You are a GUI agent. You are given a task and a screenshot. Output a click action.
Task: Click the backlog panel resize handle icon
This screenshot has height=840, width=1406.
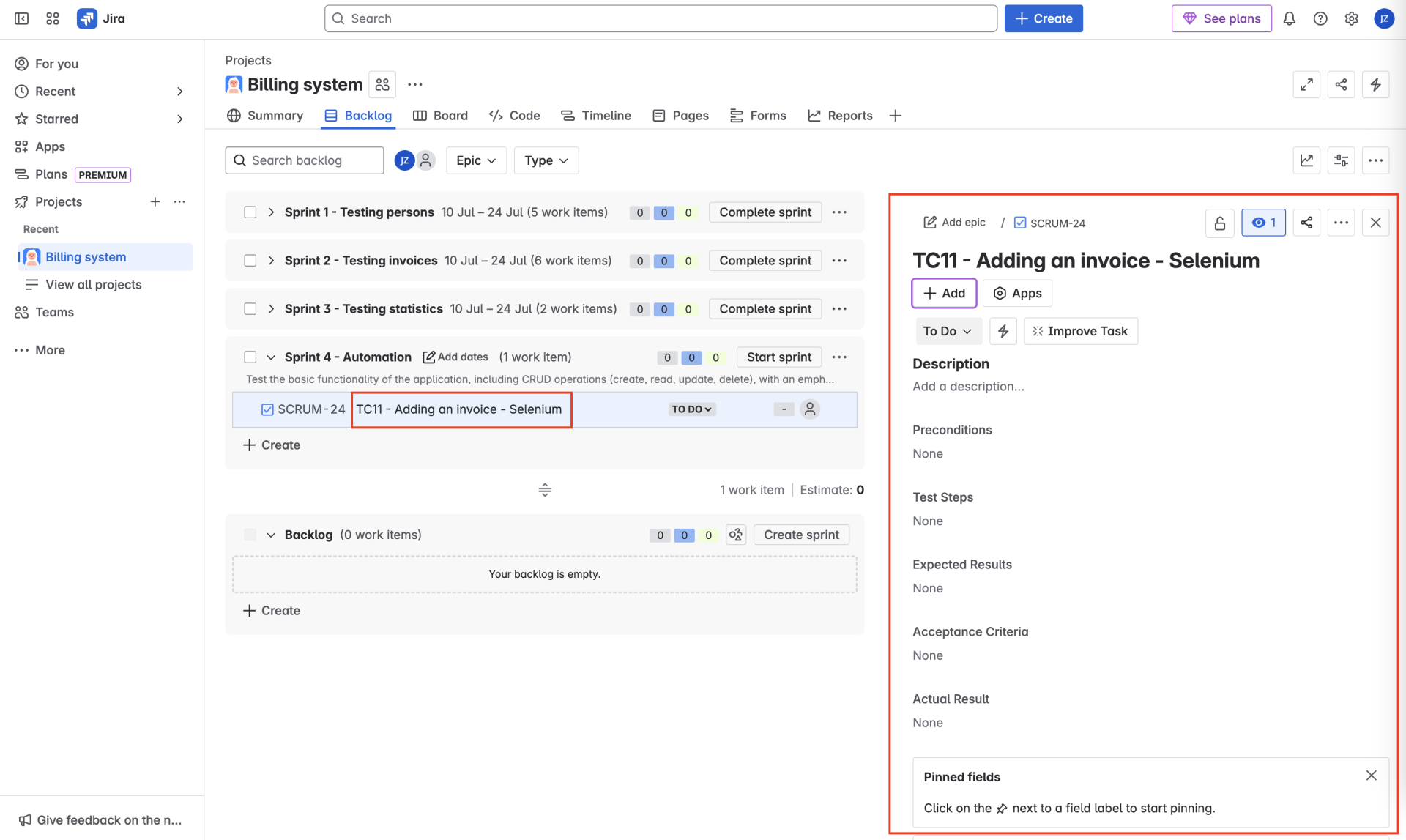[x=545, y=490]
